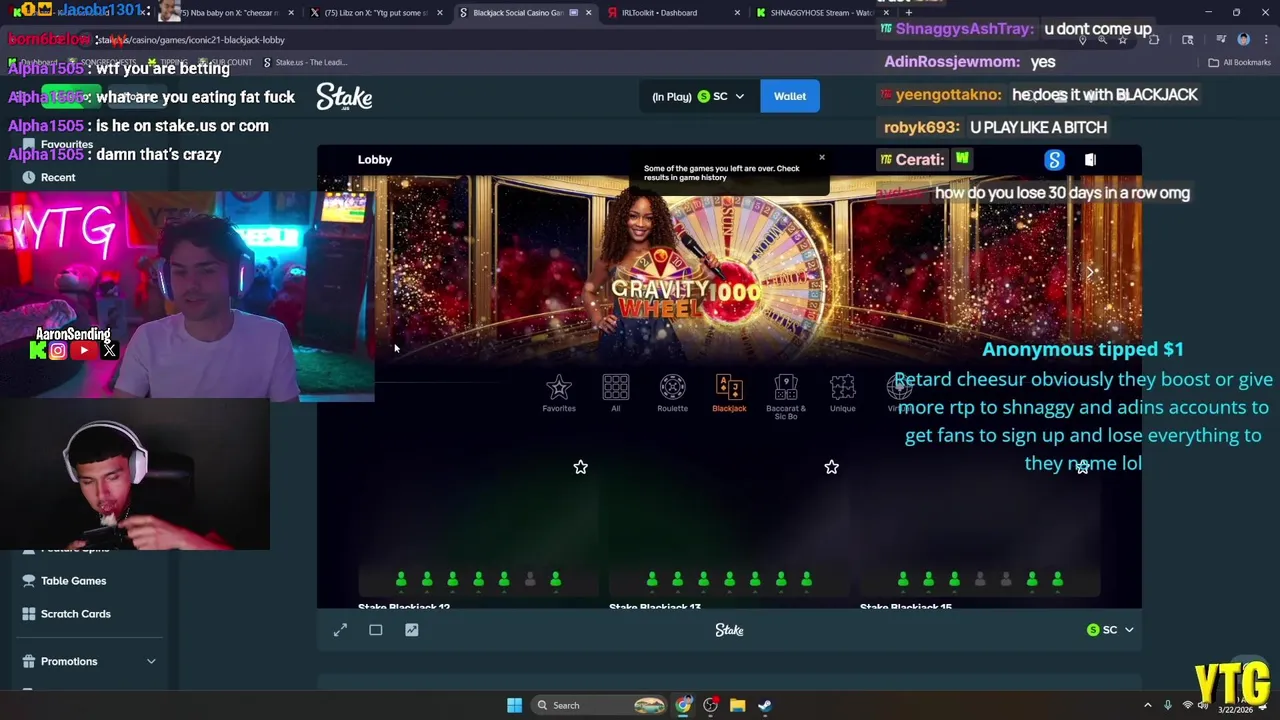Select the Blackjack category tab
Screen dimensions: 1280x720
(x=729, y=393)
